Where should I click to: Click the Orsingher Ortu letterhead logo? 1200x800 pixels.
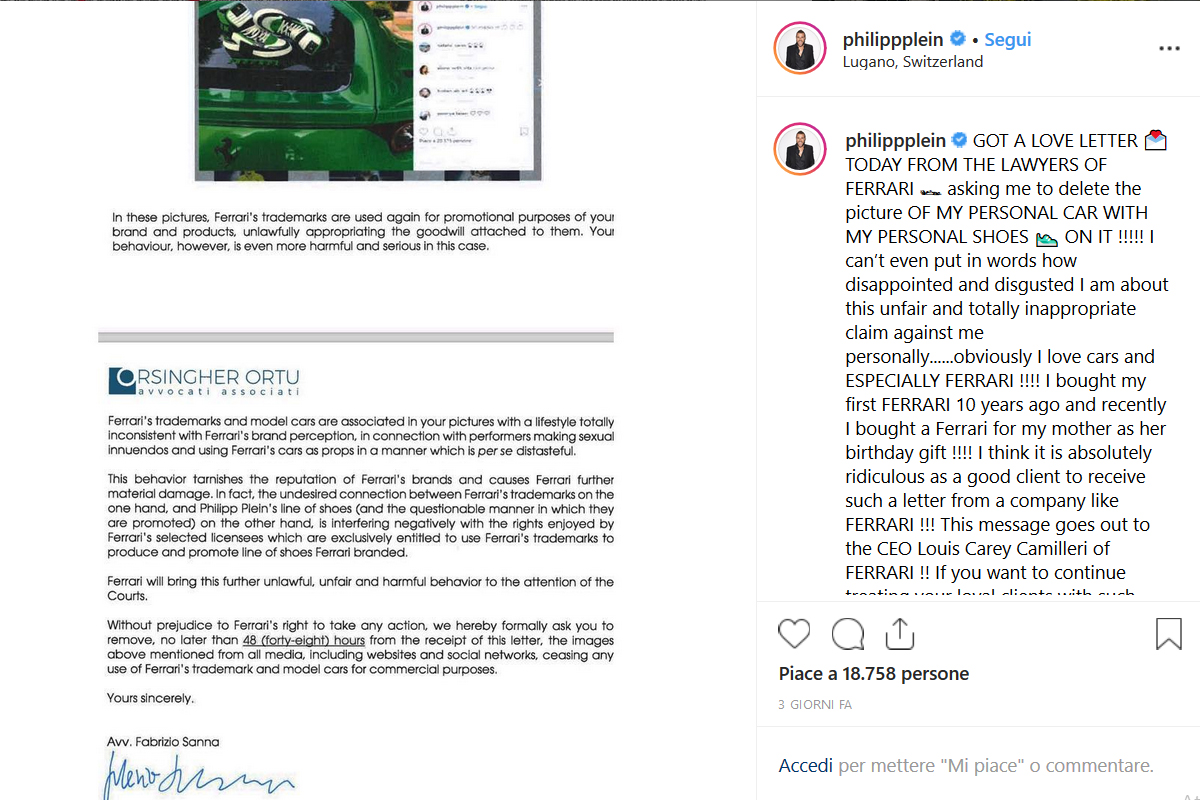204,381
